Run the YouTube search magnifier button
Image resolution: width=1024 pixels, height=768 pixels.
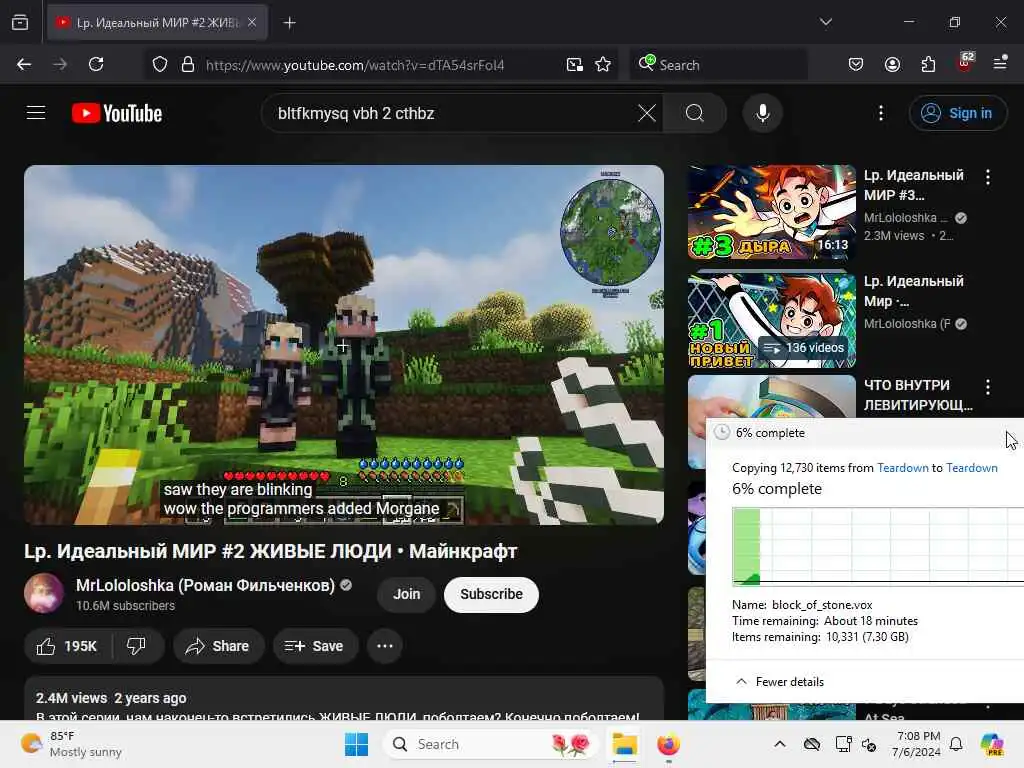click(x=695, y=114)
